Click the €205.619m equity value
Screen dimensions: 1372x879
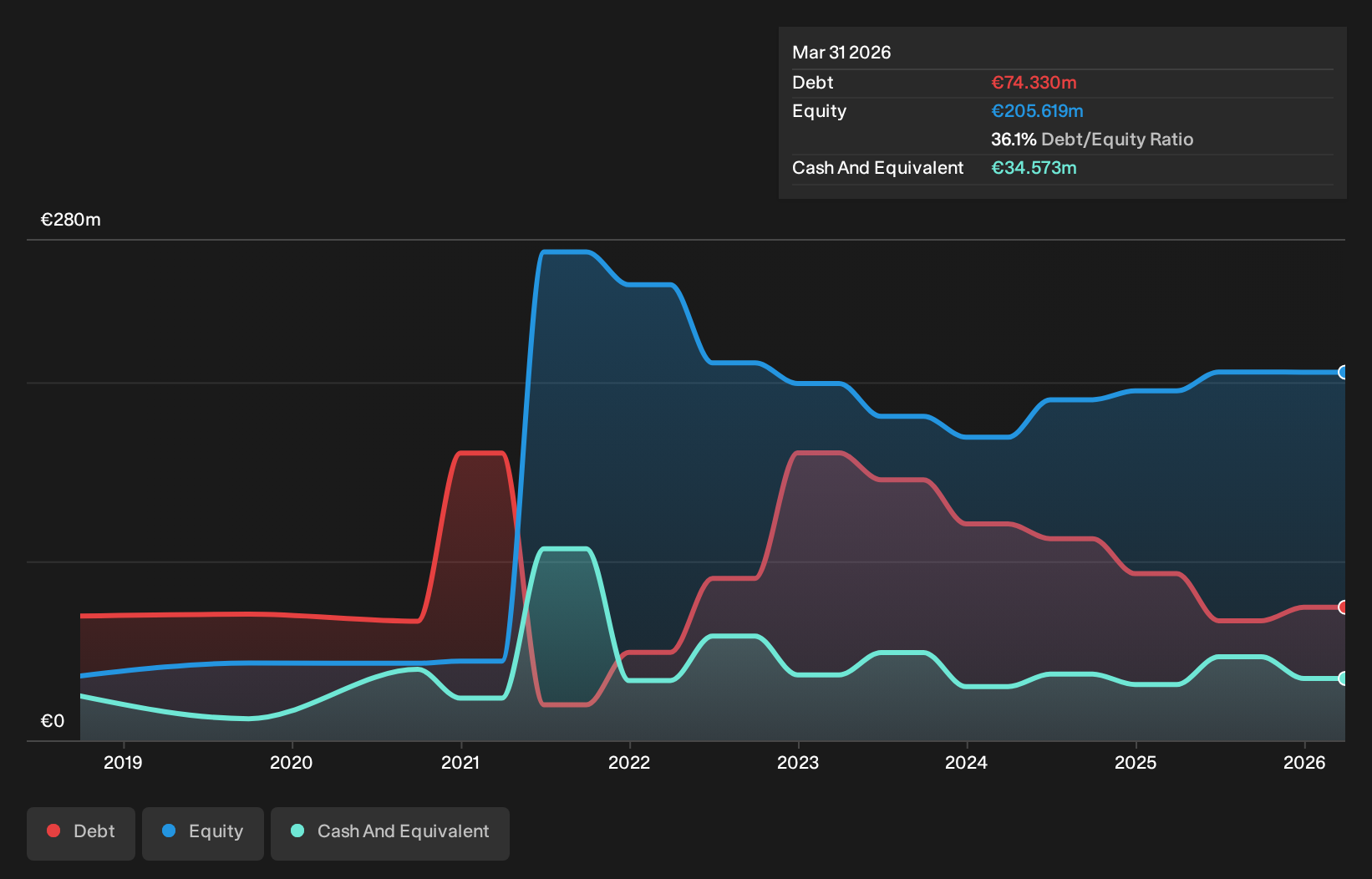[x=1037, y=111]
